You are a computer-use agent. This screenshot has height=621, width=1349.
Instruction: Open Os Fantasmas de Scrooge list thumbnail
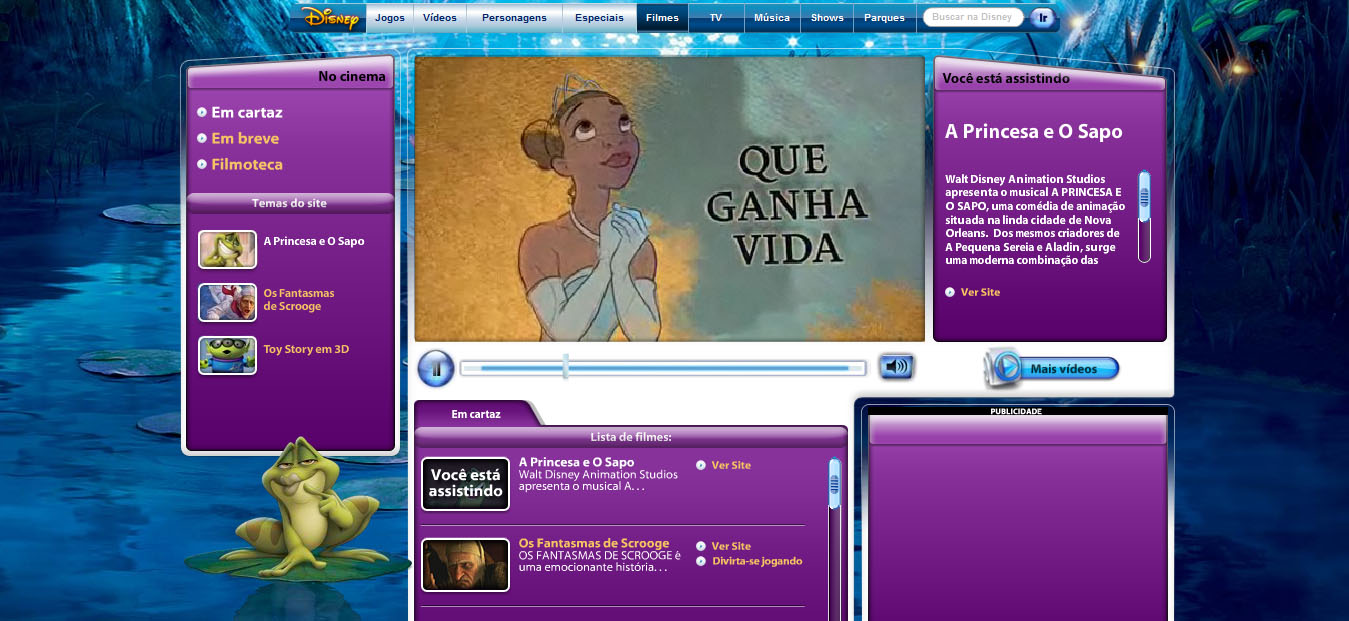tap(465, 565)
